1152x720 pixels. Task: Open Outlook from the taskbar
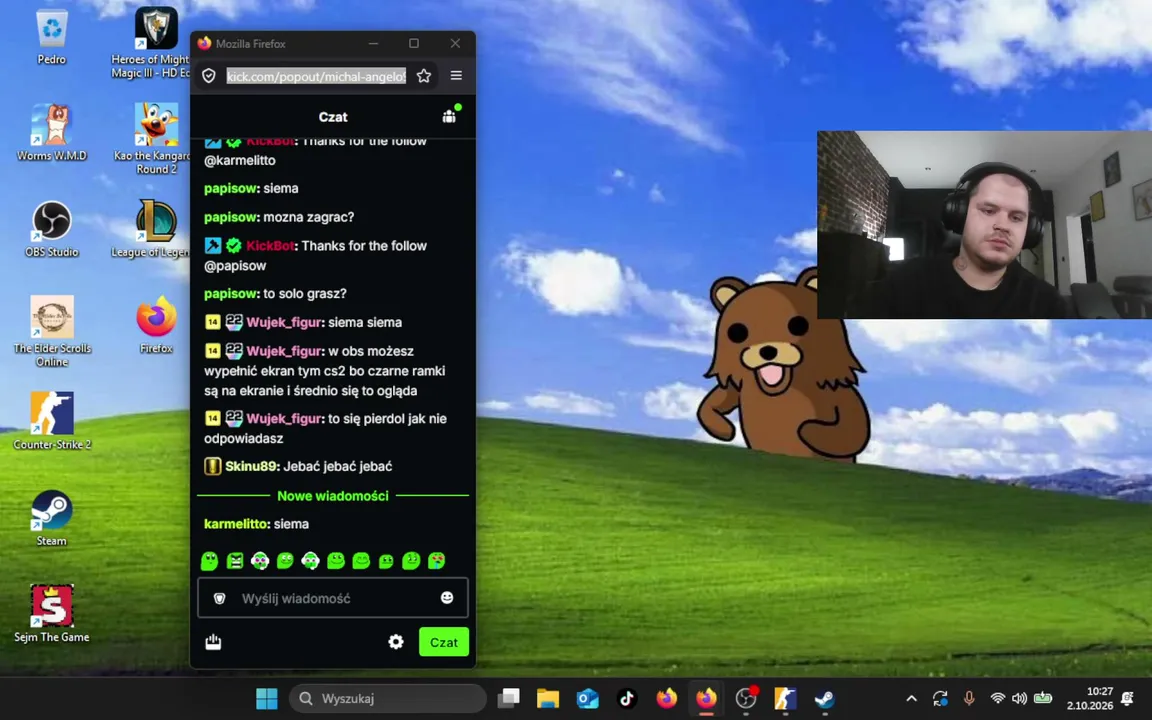click(588, 698)
